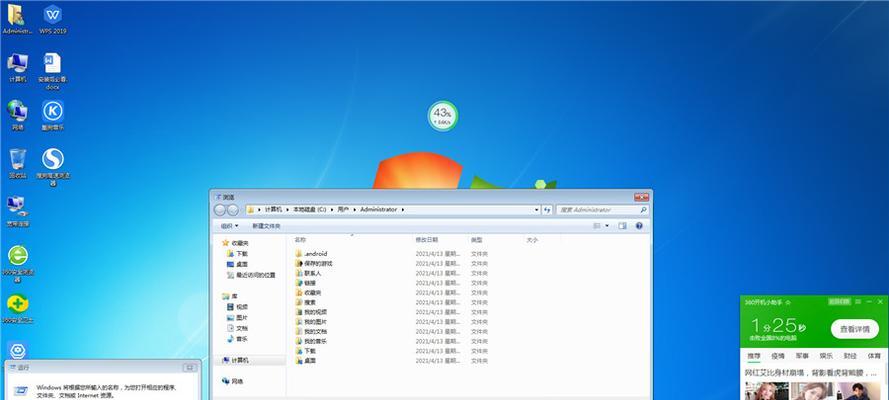Click the 计算机 breadcrumb in the address bar
This screenshot has width=889, height=400.
click(273, 210)
